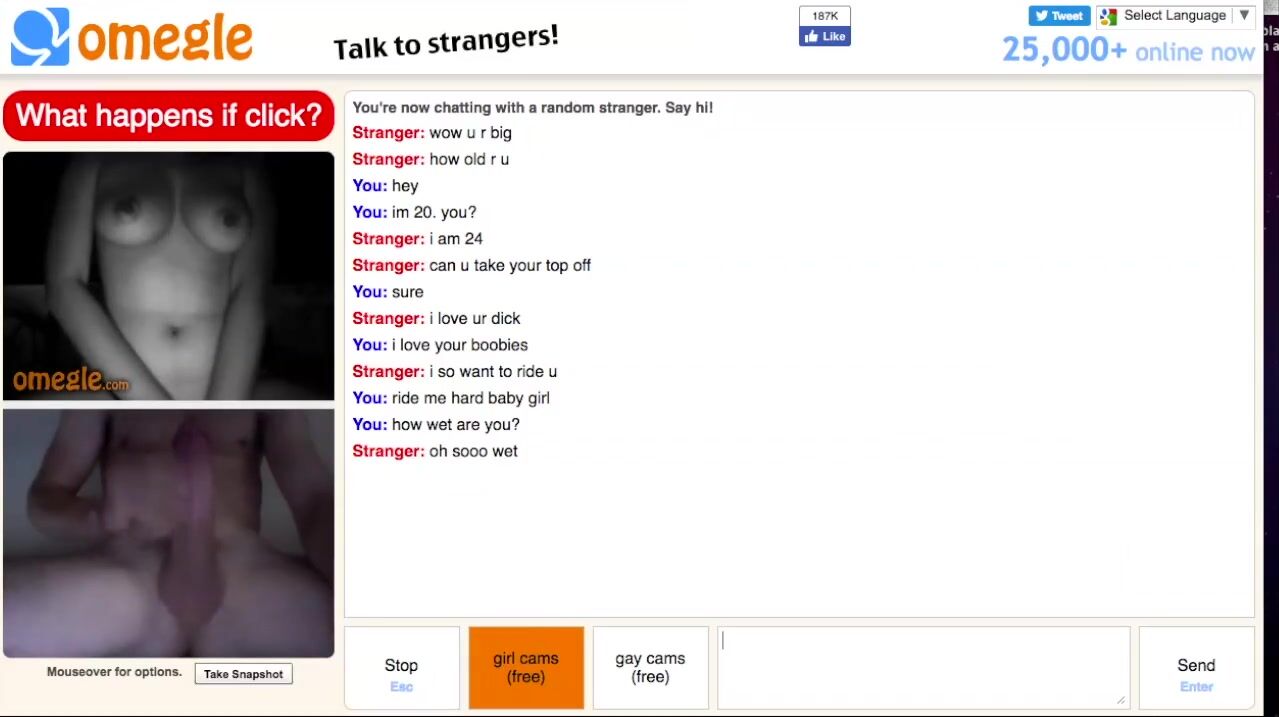Viewport: 1279px width, 717px height.
Task: Click the Twitter Tweet button
Action: 1059,16
